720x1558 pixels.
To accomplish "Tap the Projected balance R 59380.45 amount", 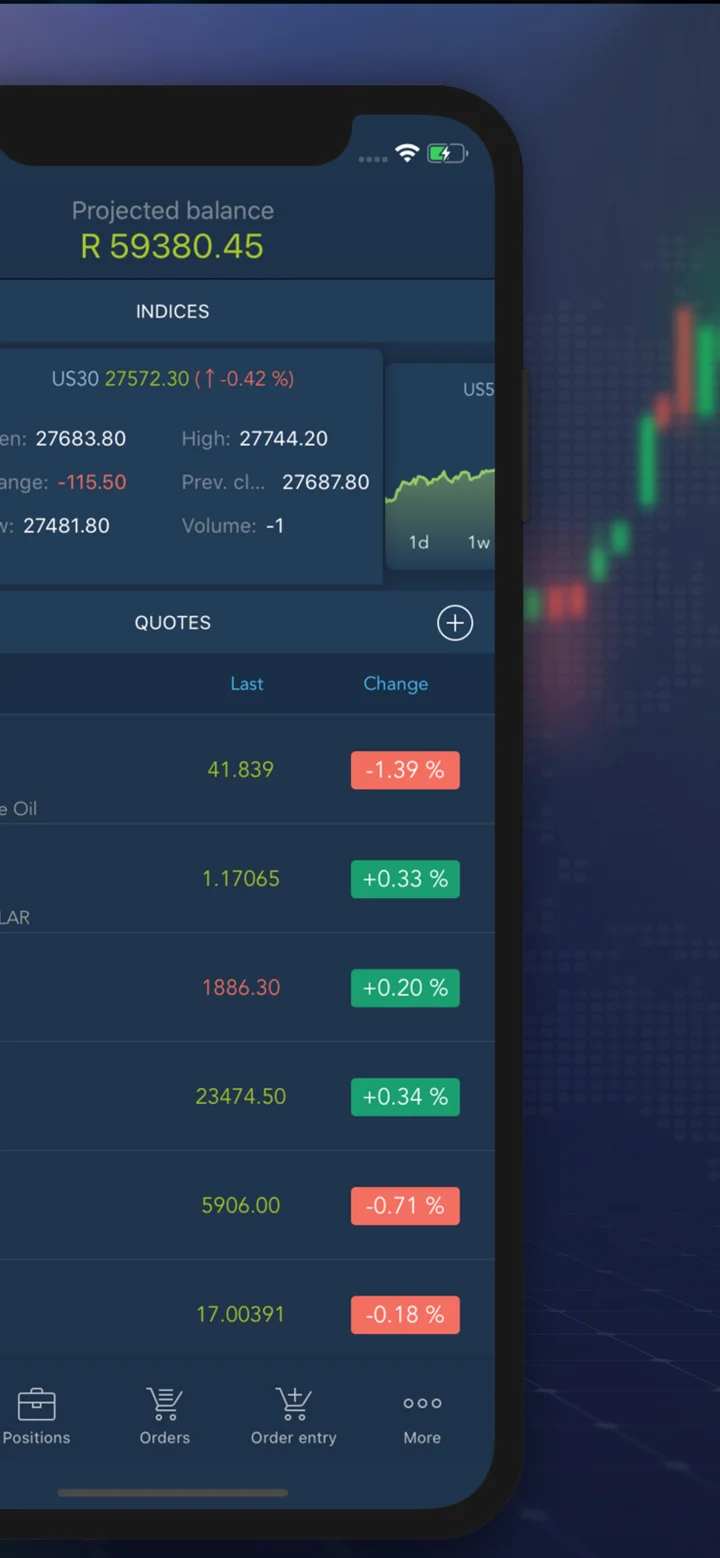I will click(172, 247).
